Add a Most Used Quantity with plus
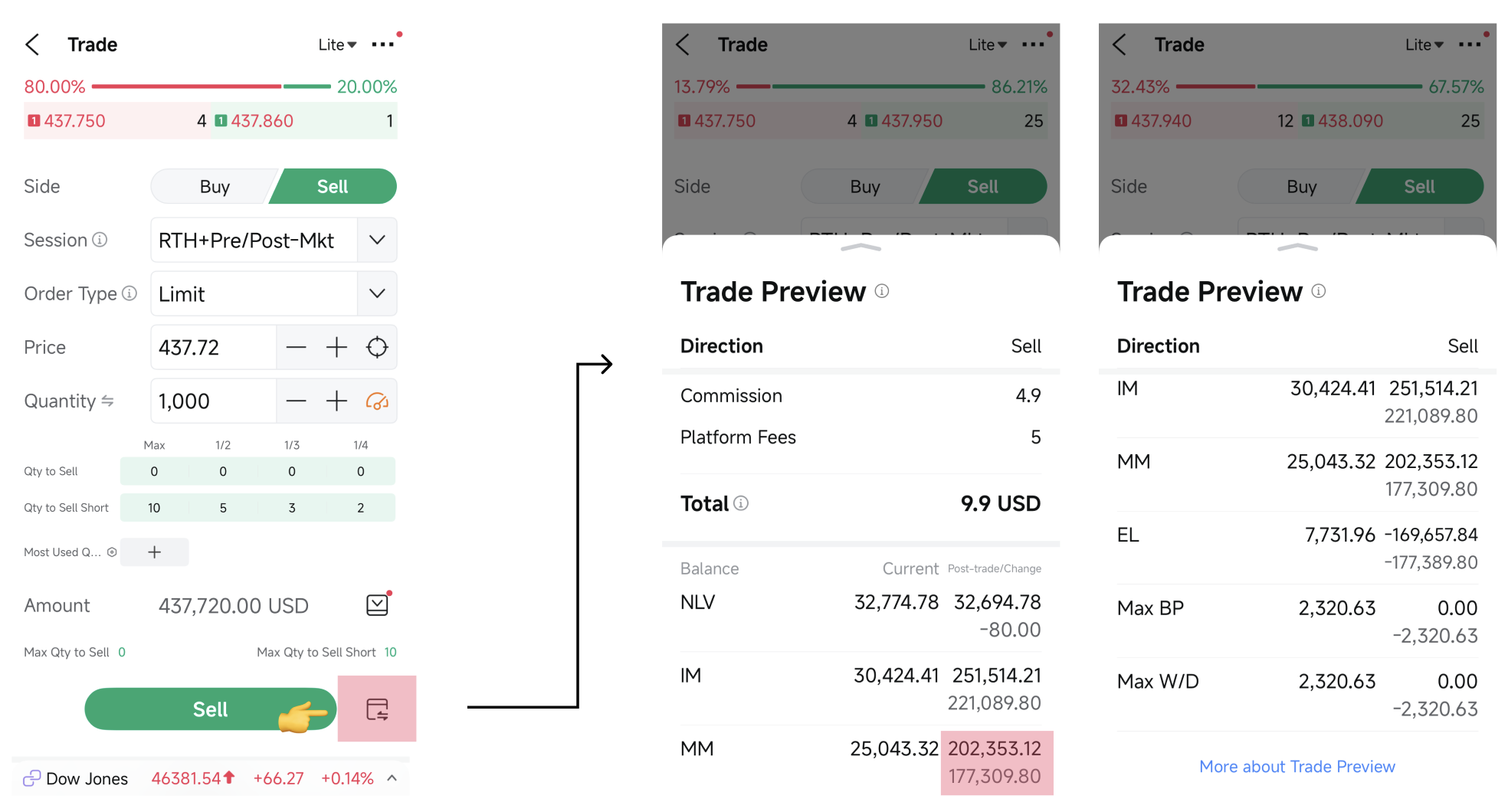This screenshot has width=1508, height=812. [154, 552]
